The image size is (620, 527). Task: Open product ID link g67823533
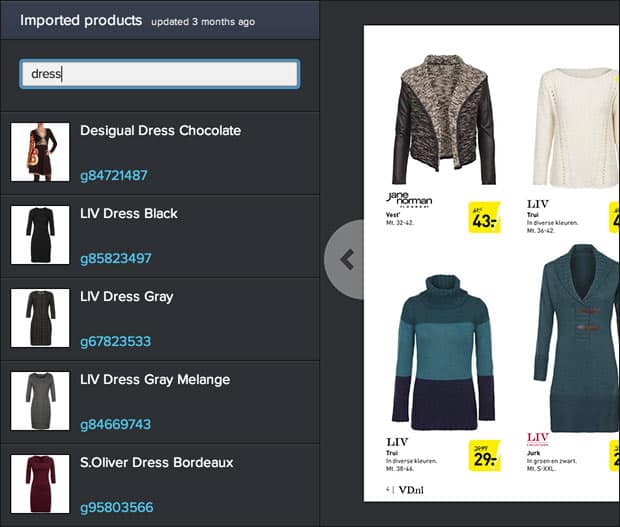[115, 341]
